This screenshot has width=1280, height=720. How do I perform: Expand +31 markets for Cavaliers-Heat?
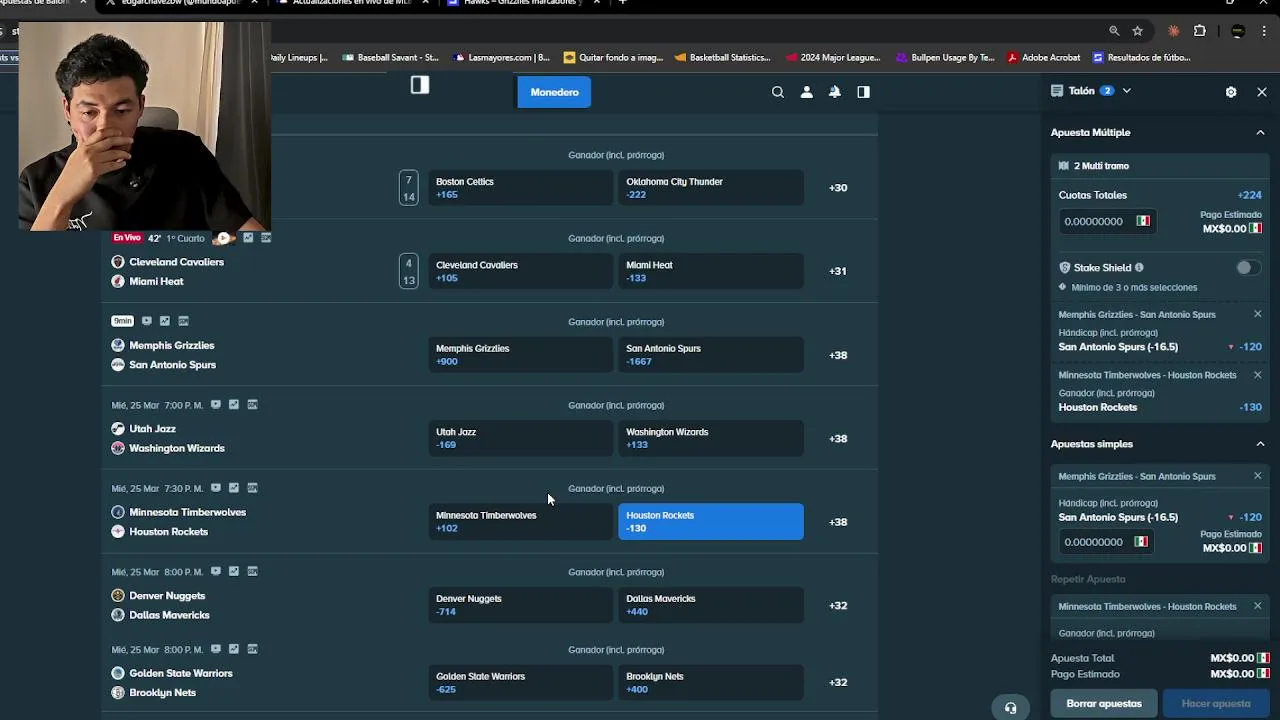[838, 271]
